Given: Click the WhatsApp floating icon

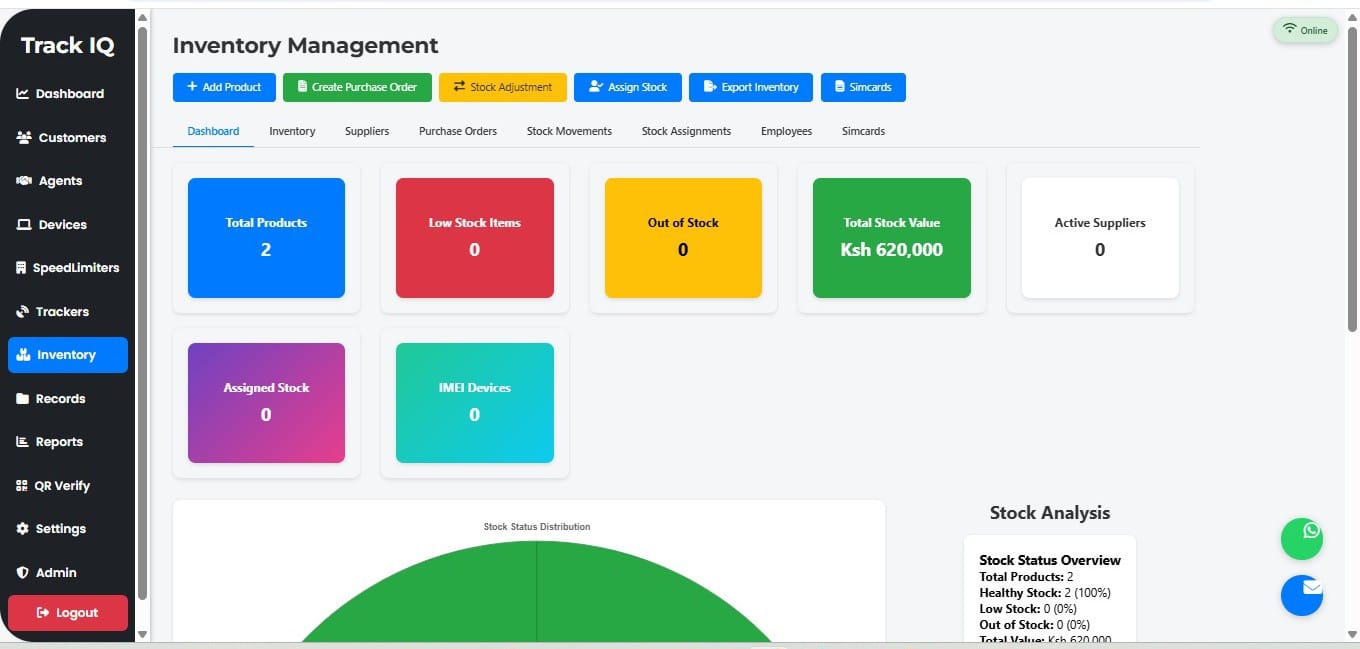Looking at the screenshot, I should (x=1302, y=539).
